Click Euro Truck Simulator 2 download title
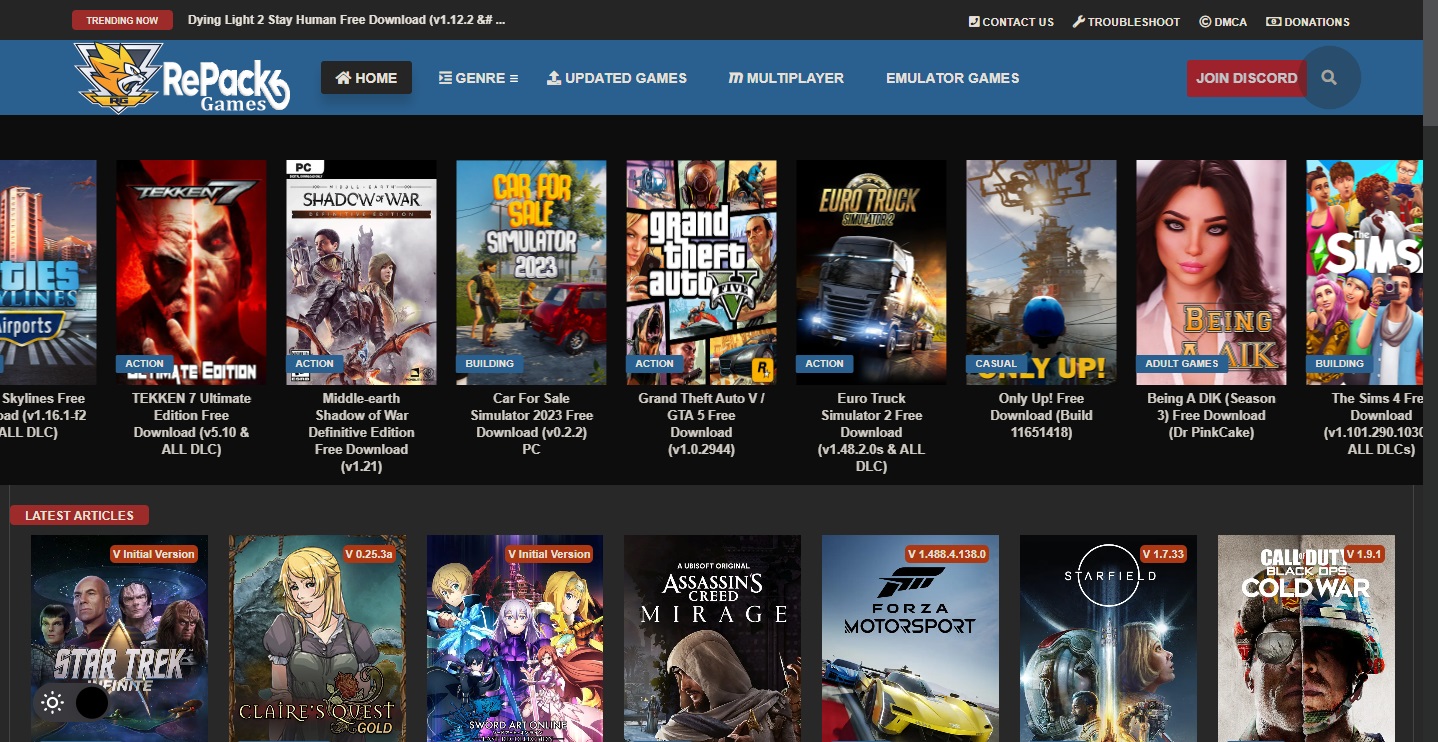This screenshot has width=1438, height=742. coord(871,432)
